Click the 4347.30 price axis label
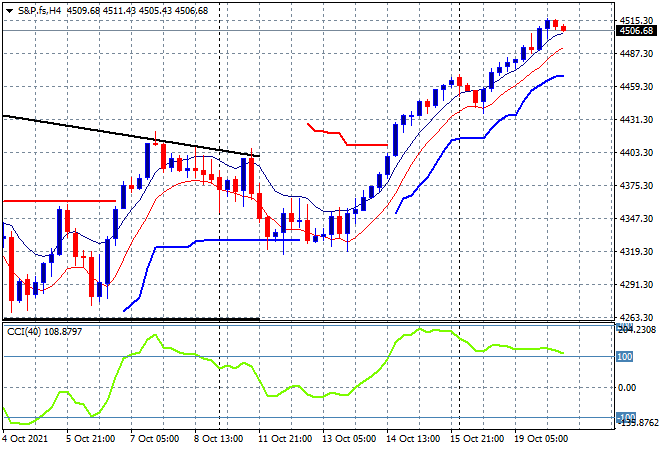 click(636, 218)
